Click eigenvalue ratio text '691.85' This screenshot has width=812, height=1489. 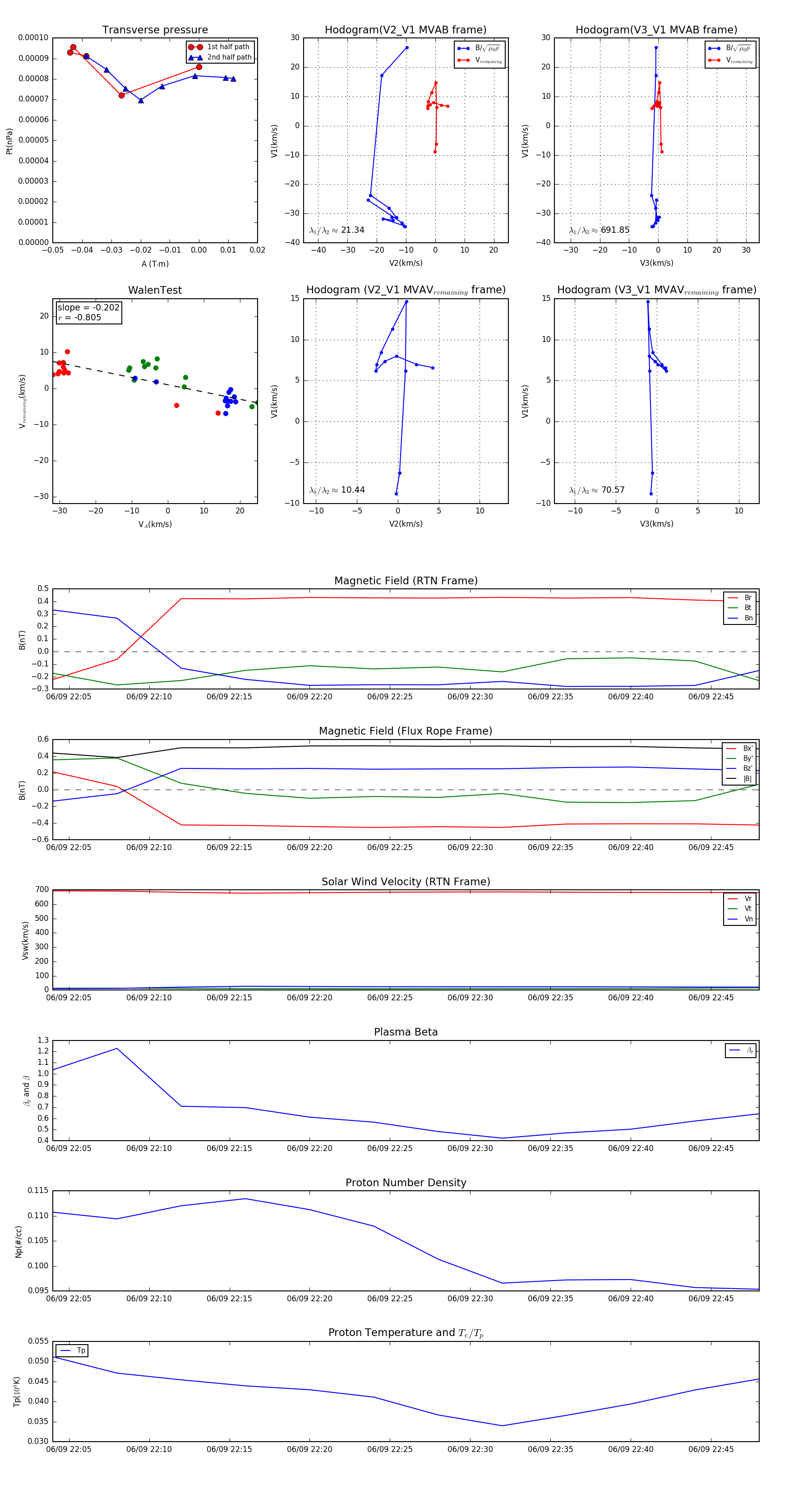(615, 230)
